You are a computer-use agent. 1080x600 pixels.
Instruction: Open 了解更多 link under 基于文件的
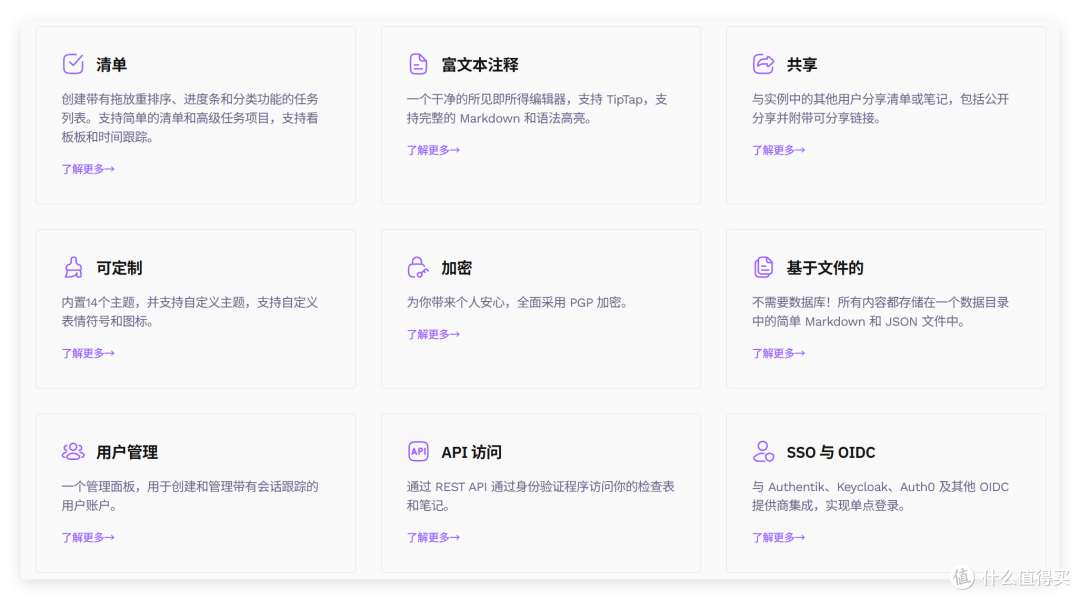(778, 353)
